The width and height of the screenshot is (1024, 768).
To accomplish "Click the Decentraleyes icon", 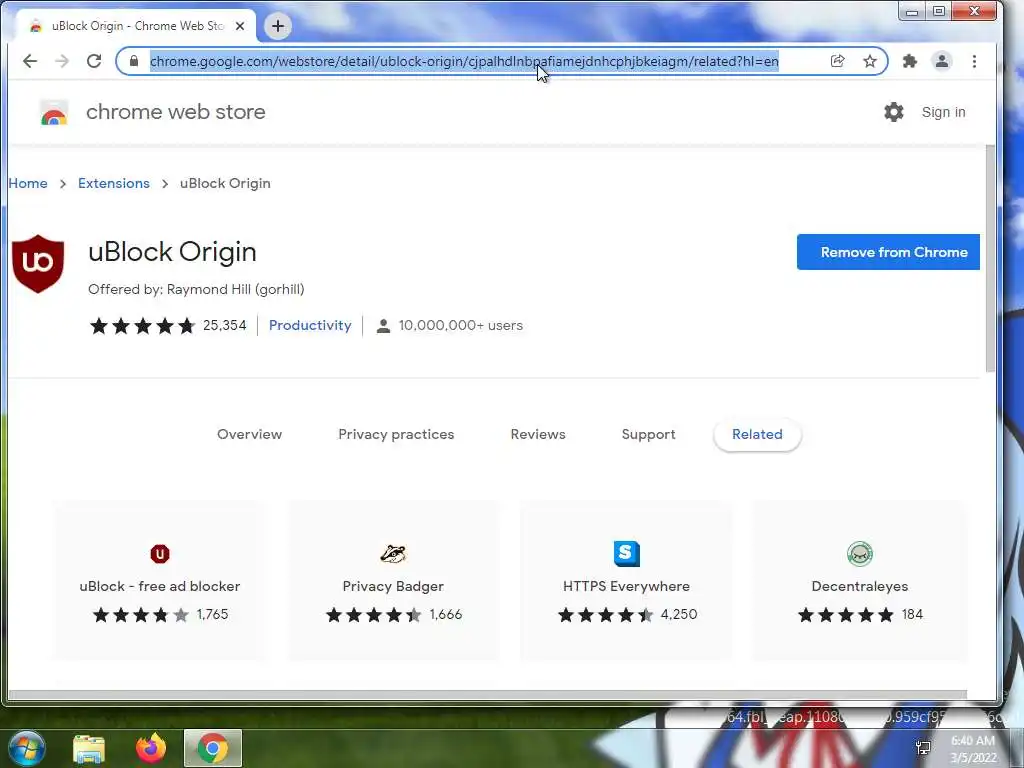I will pyautogui.click(x=859, y=554).
